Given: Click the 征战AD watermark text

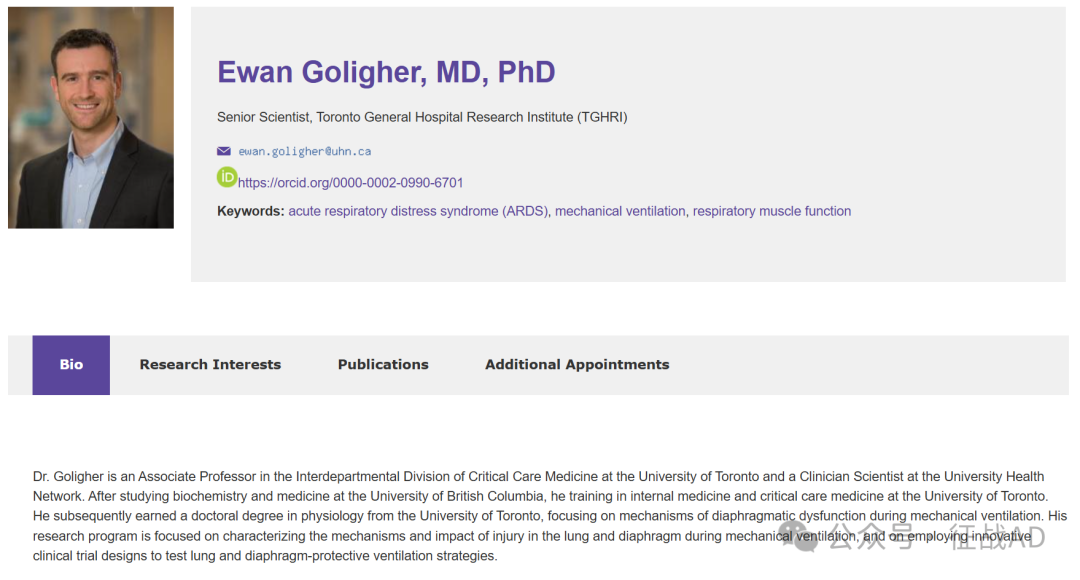Looking at the screenshot, I should 997,537.
